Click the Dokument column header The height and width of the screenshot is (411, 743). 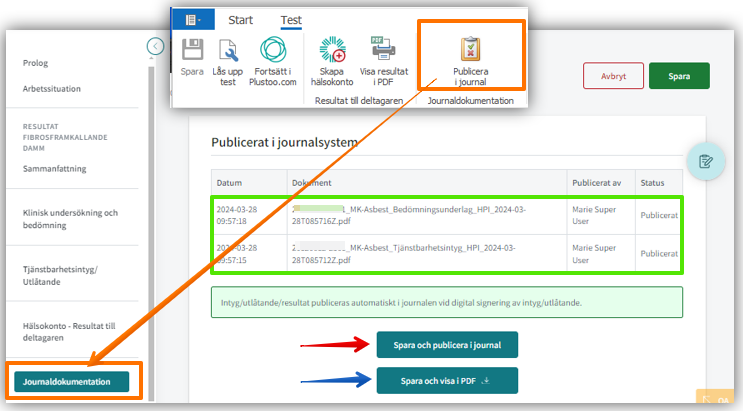click(x=311, y=183)
